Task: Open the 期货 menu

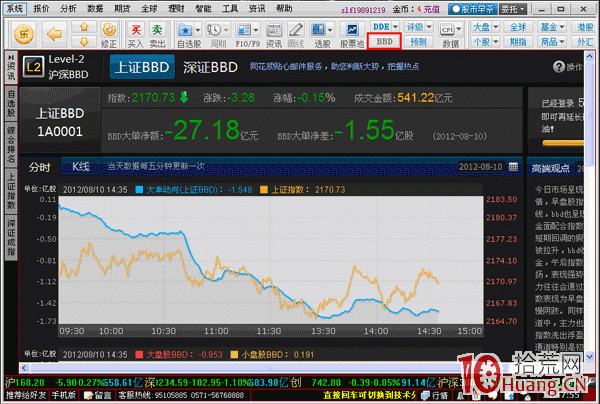Action: [x=122, y=8]
